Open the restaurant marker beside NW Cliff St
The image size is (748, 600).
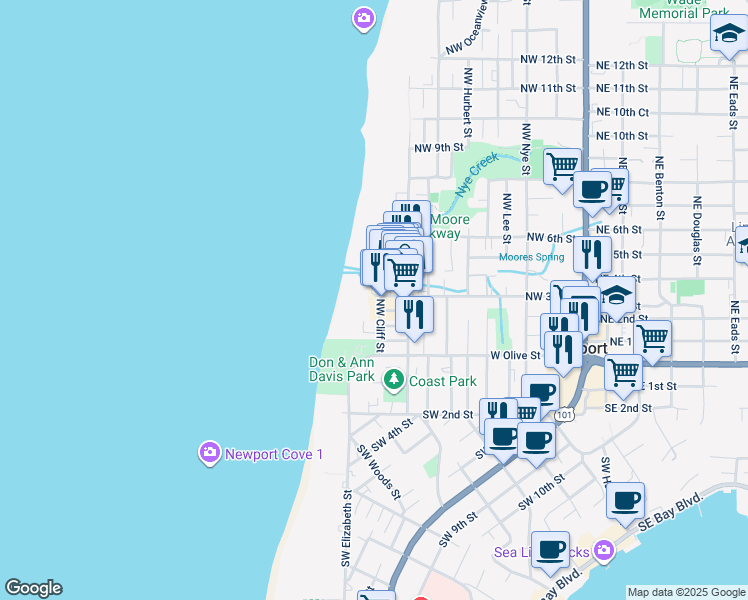pyautogui.click(x=414, y=313)
